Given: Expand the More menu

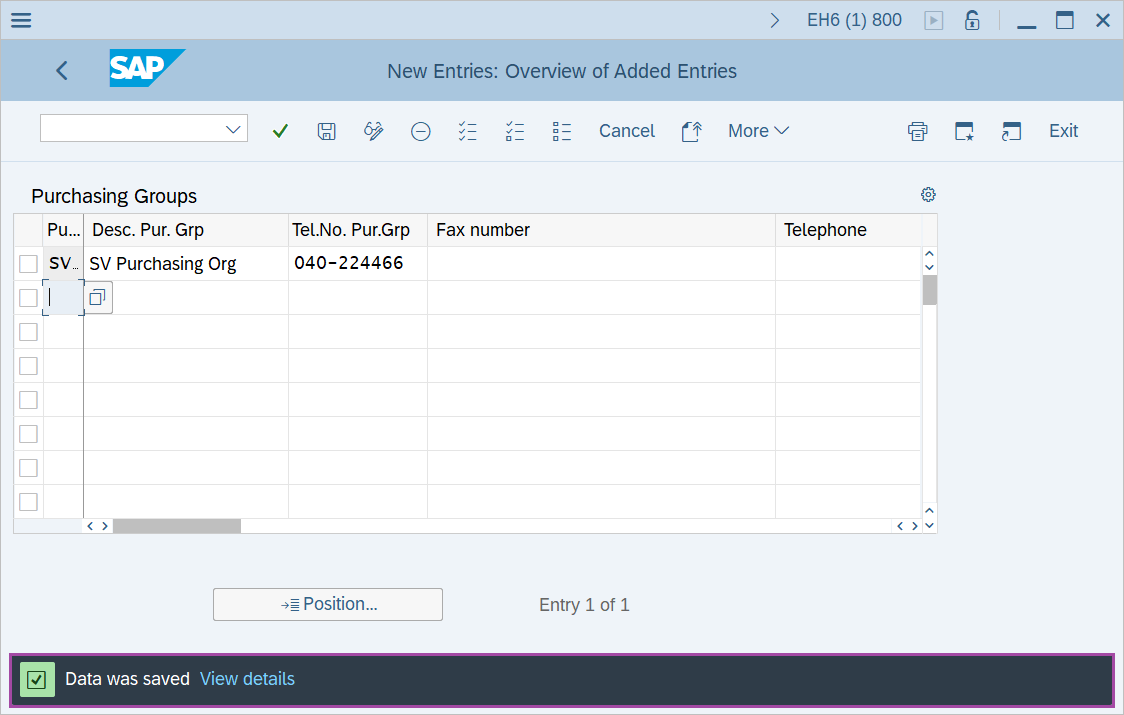Looking at the screenshot, I should 758,131.
